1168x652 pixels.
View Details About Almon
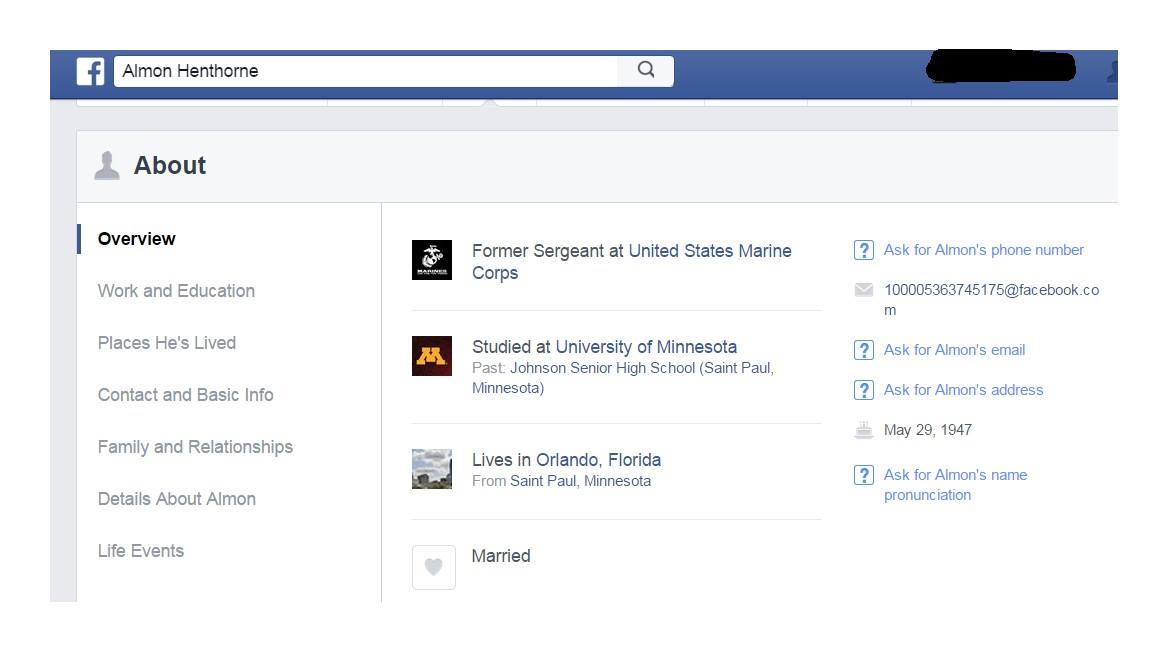pyautogui.click(x=177, y=499)
